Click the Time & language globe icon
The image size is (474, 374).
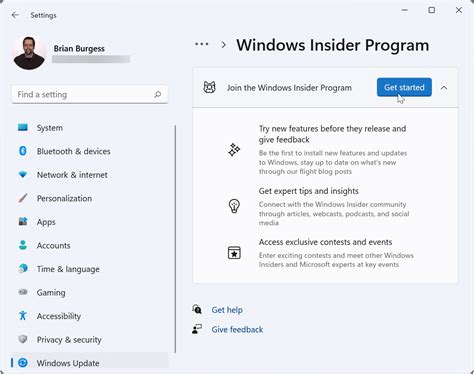(23, 268)
